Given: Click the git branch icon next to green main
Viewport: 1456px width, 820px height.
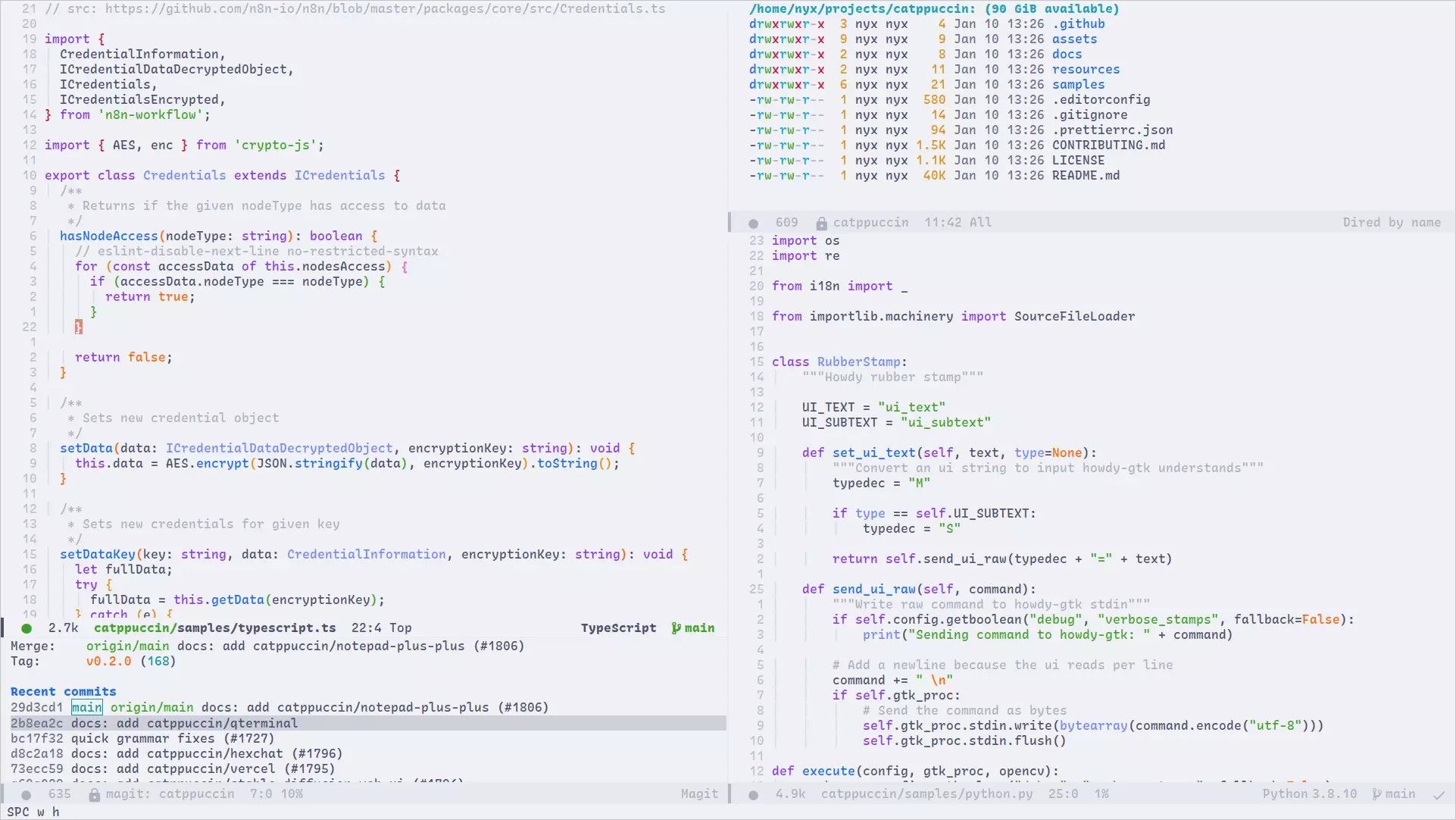Looking at the screenshot, I should tap(676, 628).
